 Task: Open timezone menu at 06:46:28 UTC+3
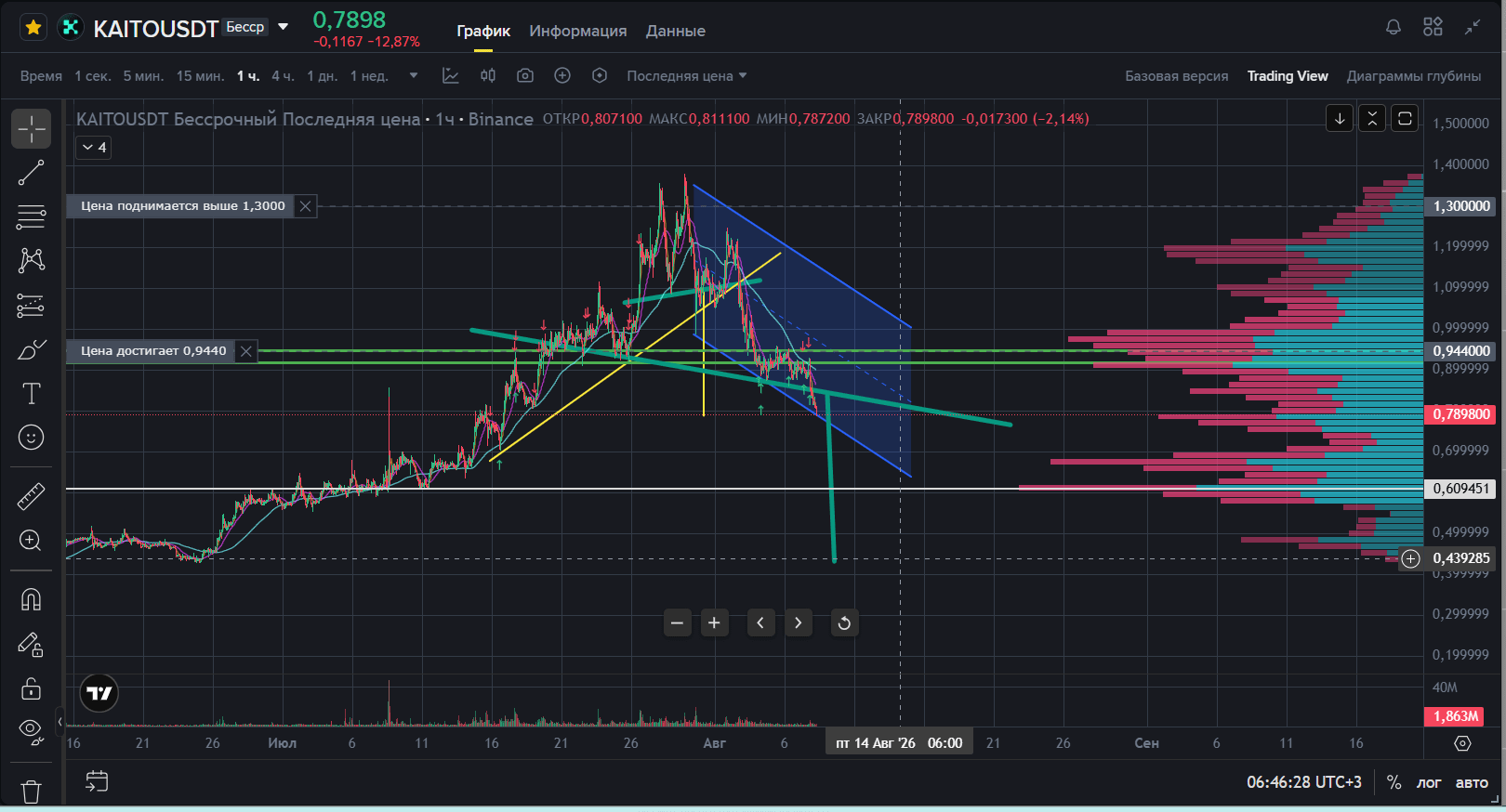pos(1304,782)
